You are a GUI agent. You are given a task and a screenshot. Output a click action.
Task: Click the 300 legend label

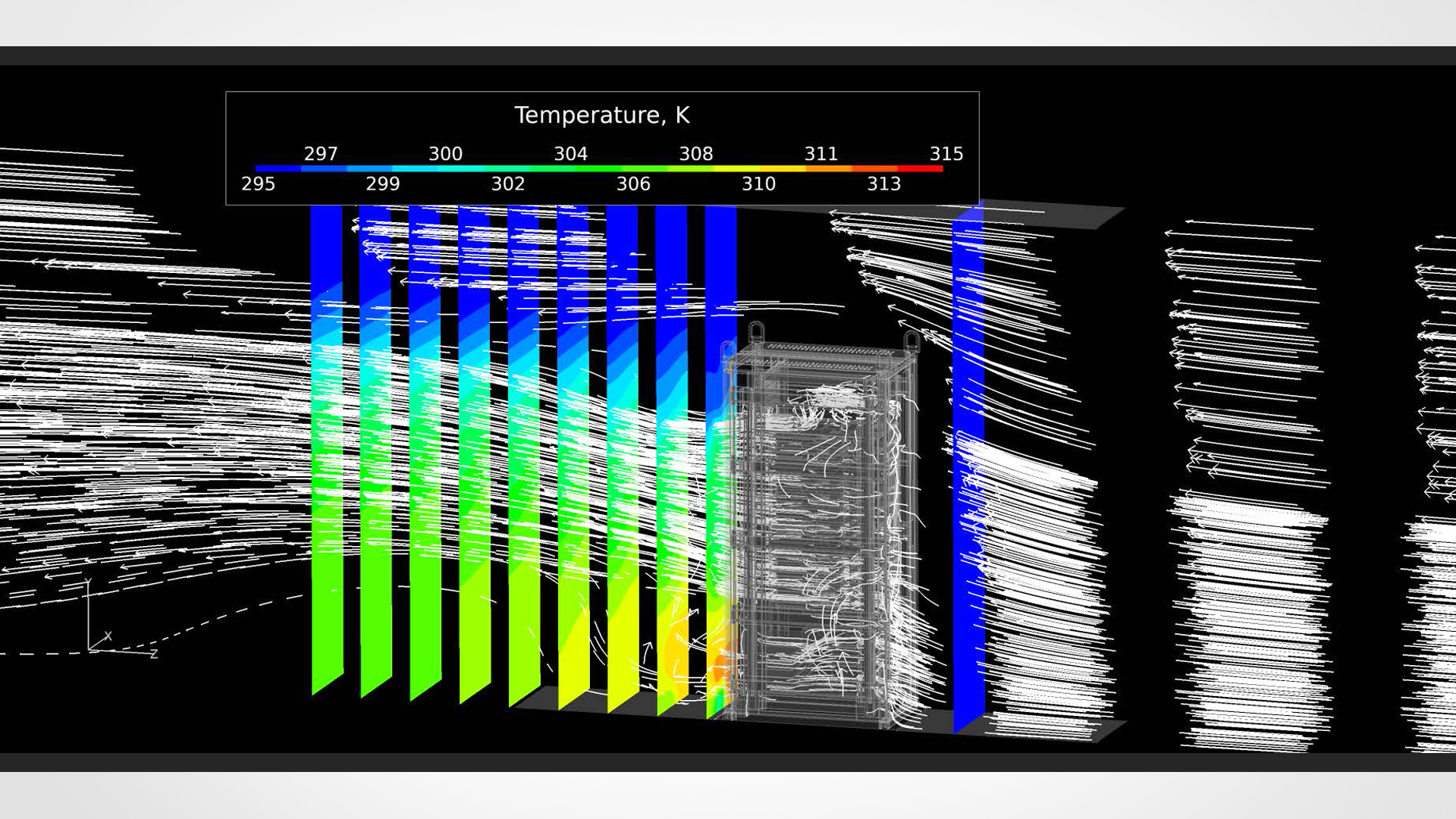(x=446, y=154)
